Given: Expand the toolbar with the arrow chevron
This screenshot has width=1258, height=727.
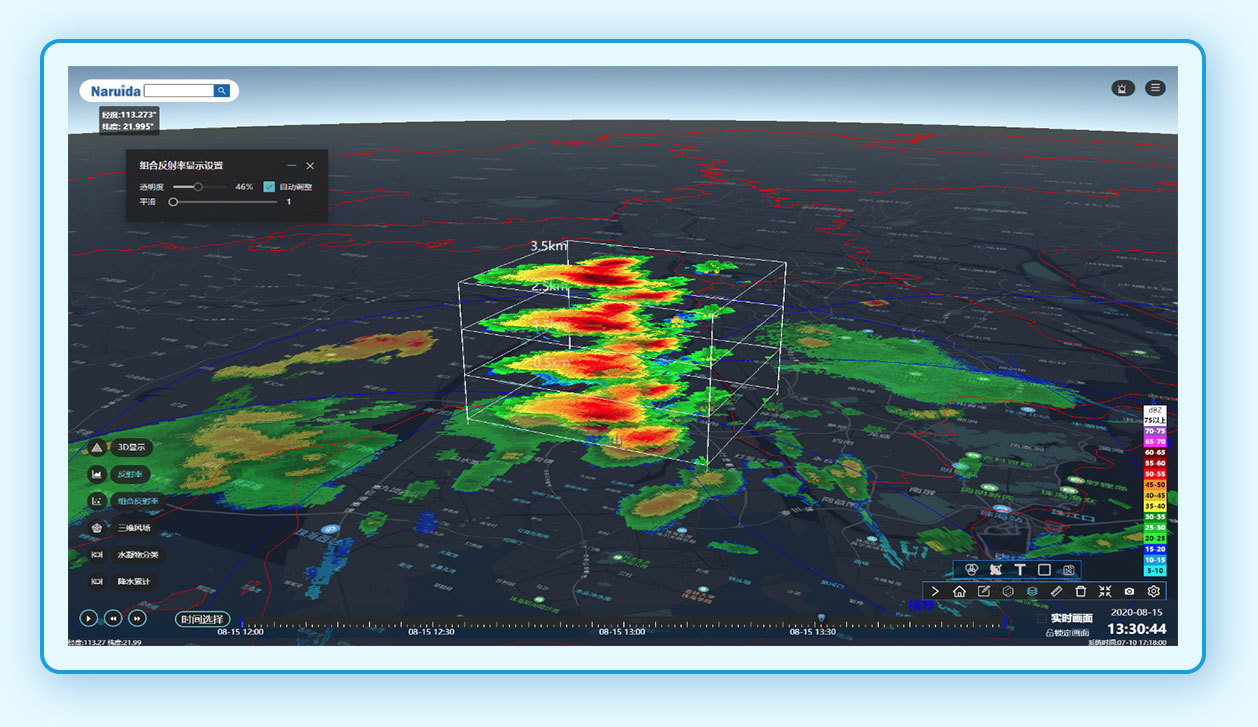Looking at the screenshot, I should click(x=935, y=592).
